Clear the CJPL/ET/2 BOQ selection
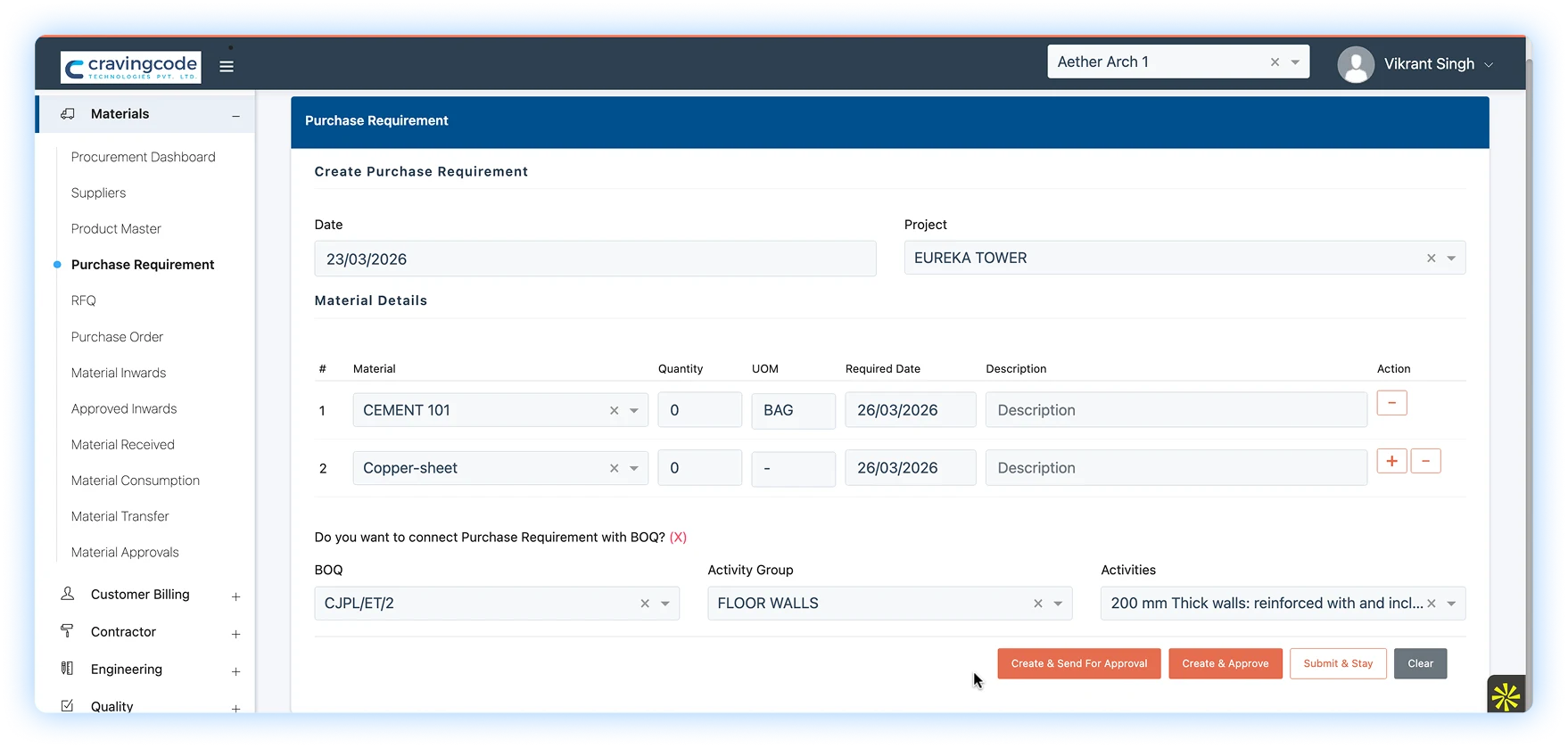Image resolution: width=1568 pixels, height=748 pixels. 644,604
